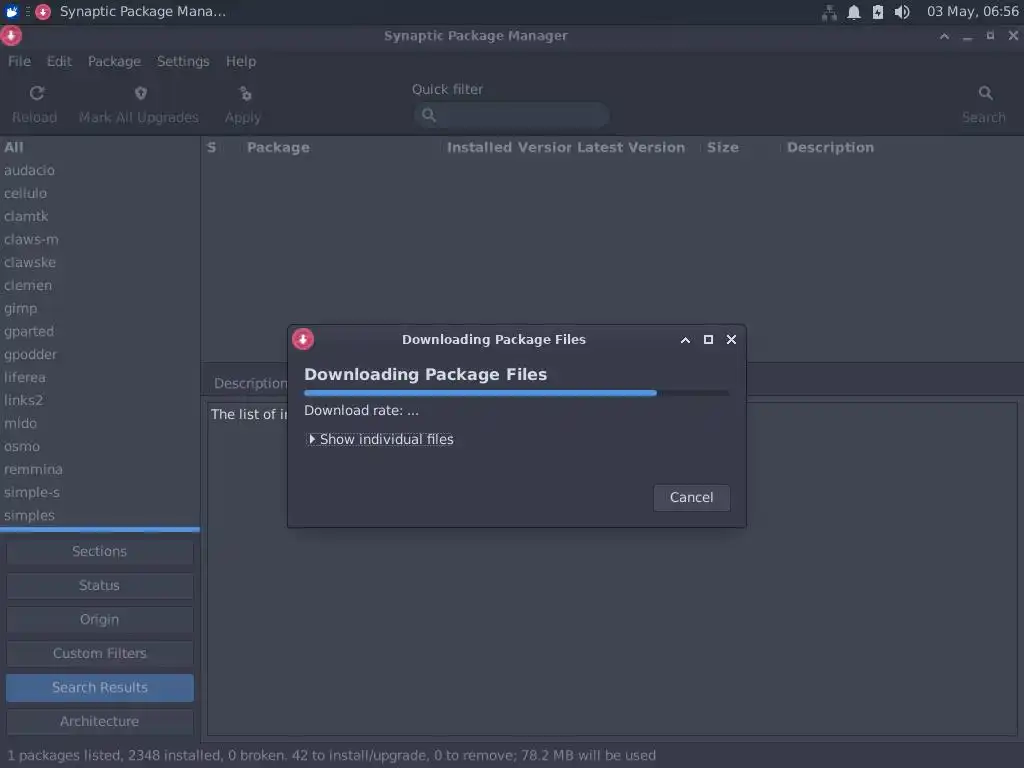
Task: Click the Status filter button
Action: (100, 586)
